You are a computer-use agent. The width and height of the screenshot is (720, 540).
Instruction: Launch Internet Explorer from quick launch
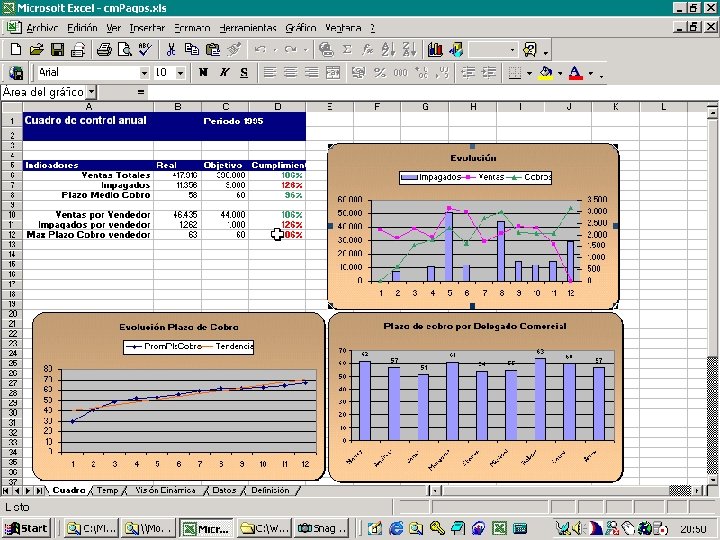[x=395, y=528]
